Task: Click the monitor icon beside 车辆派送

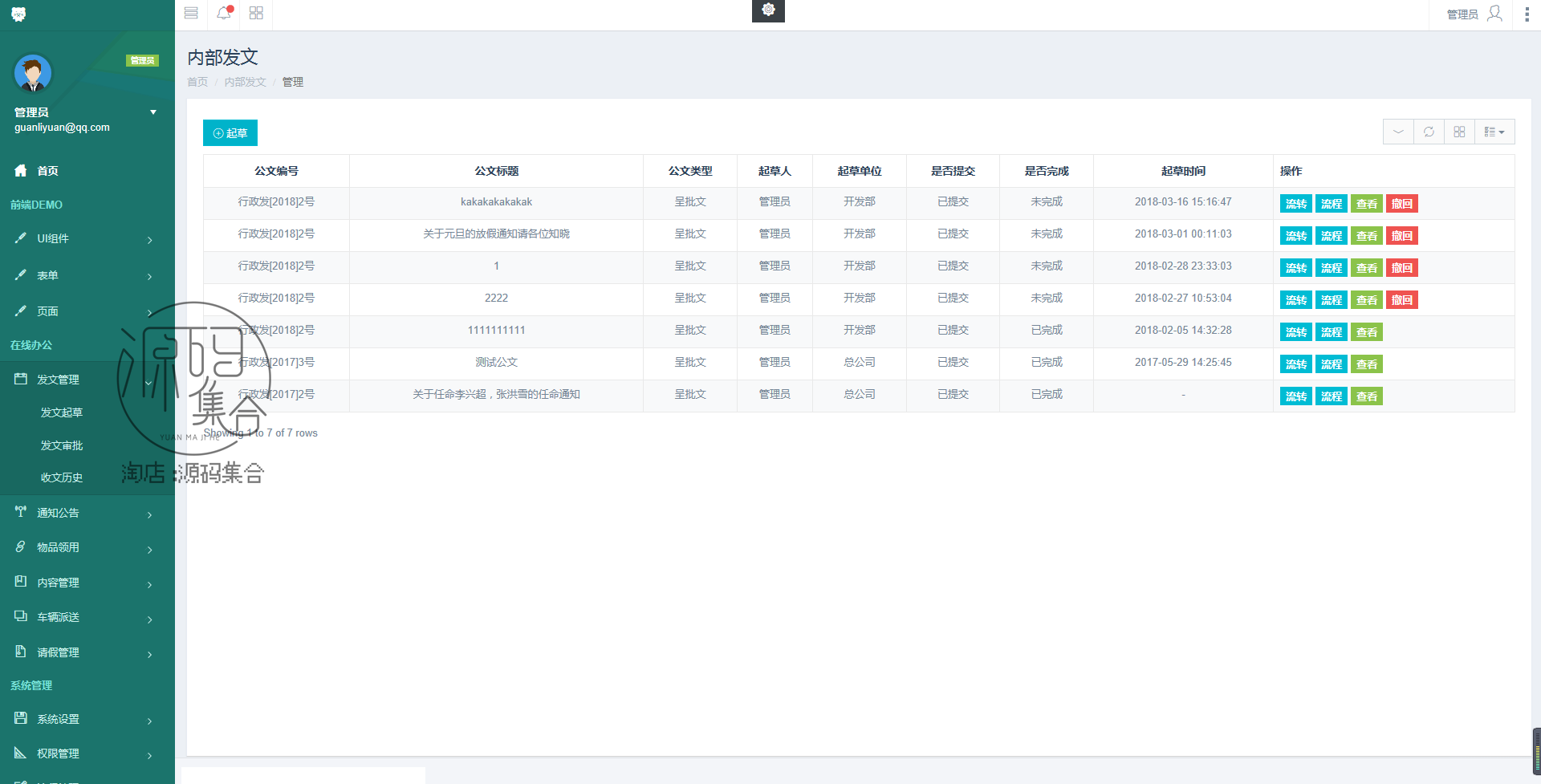Action: (21, 616)
